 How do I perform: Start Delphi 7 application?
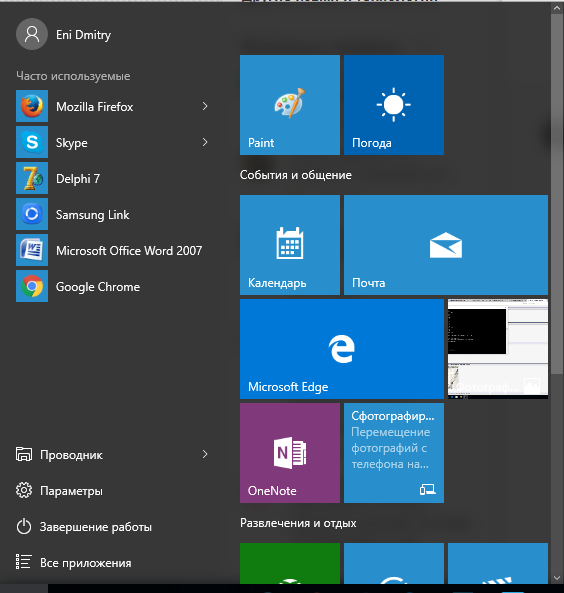(x=112, y=178)
